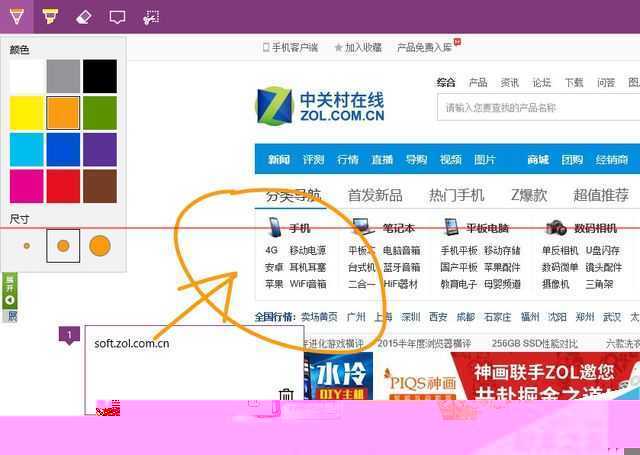Switch to the 超值推荐 tab

tap(601, 195)
